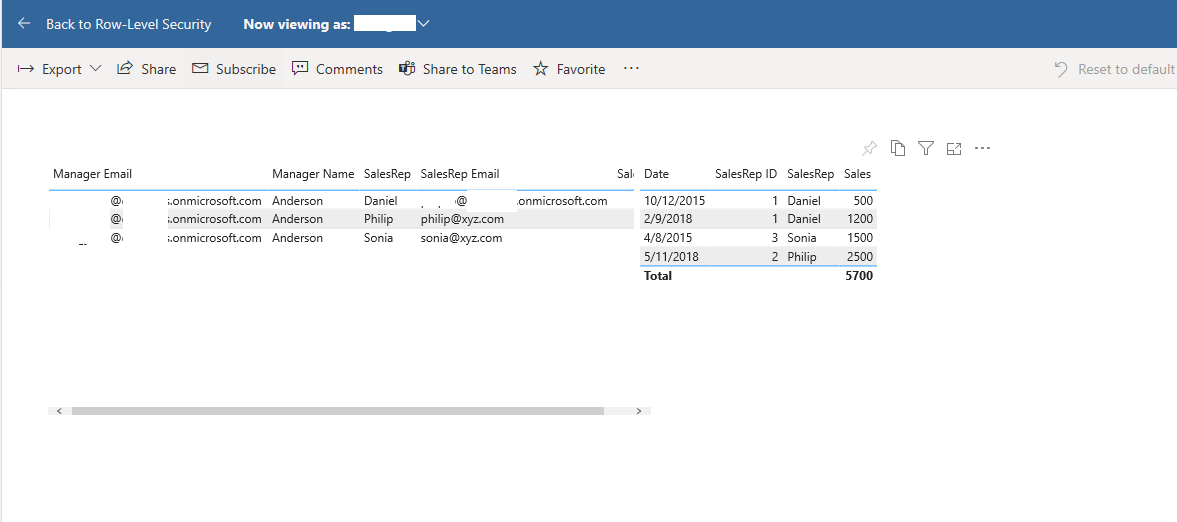Click SalesRep Email column header

click(460, 174)
